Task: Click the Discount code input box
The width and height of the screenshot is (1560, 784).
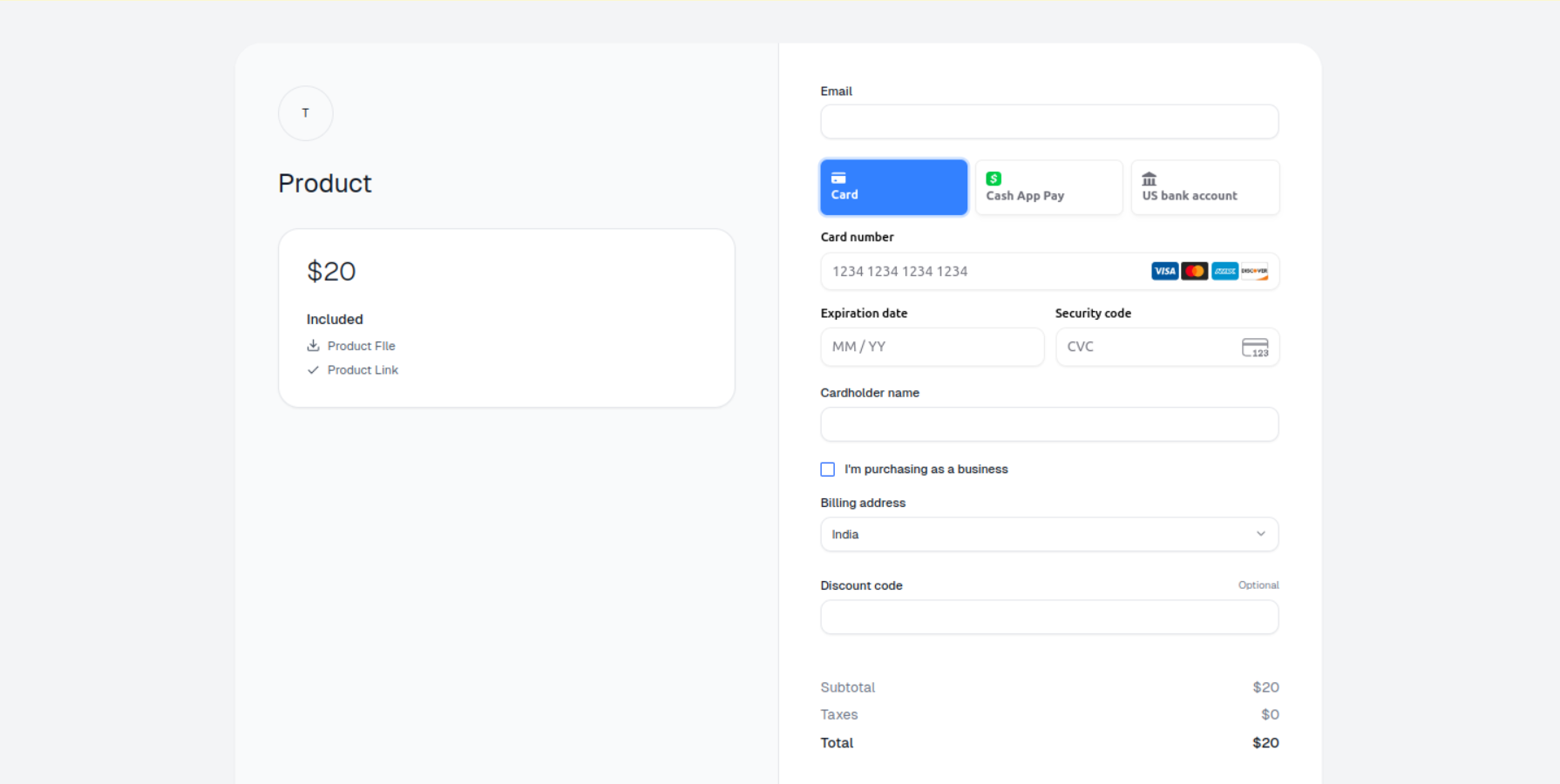Action: (1049, 617)
